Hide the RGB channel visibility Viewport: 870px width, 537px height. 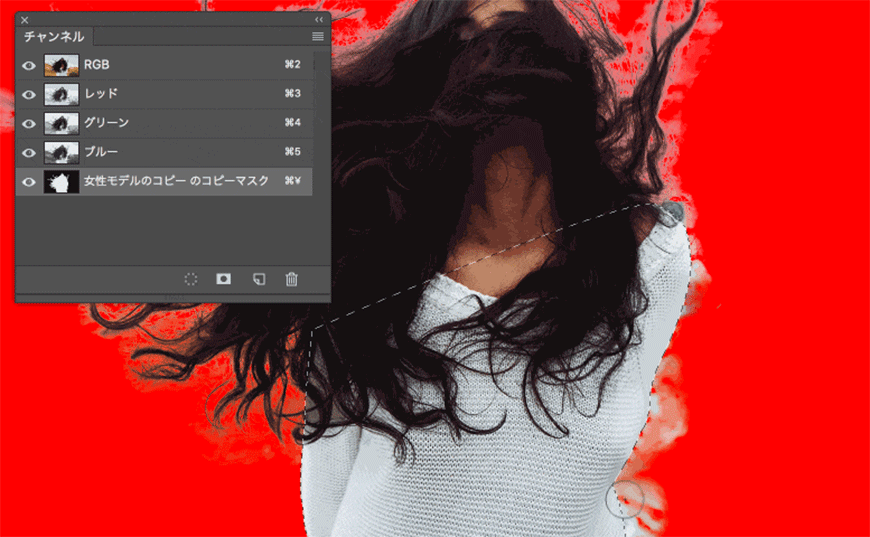[x=29, y=65]
